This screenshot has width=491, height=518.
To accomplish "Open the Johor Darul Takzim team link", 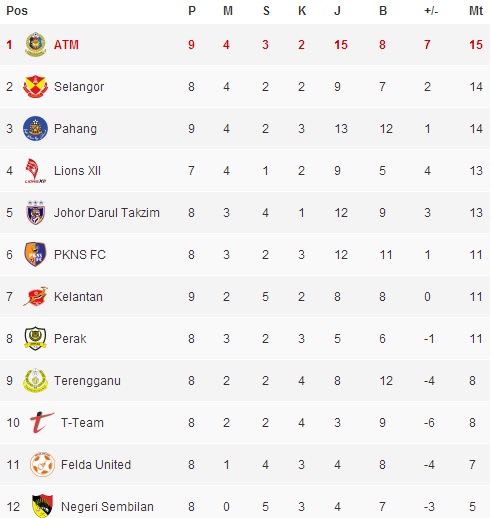I will tap(107, 213).
